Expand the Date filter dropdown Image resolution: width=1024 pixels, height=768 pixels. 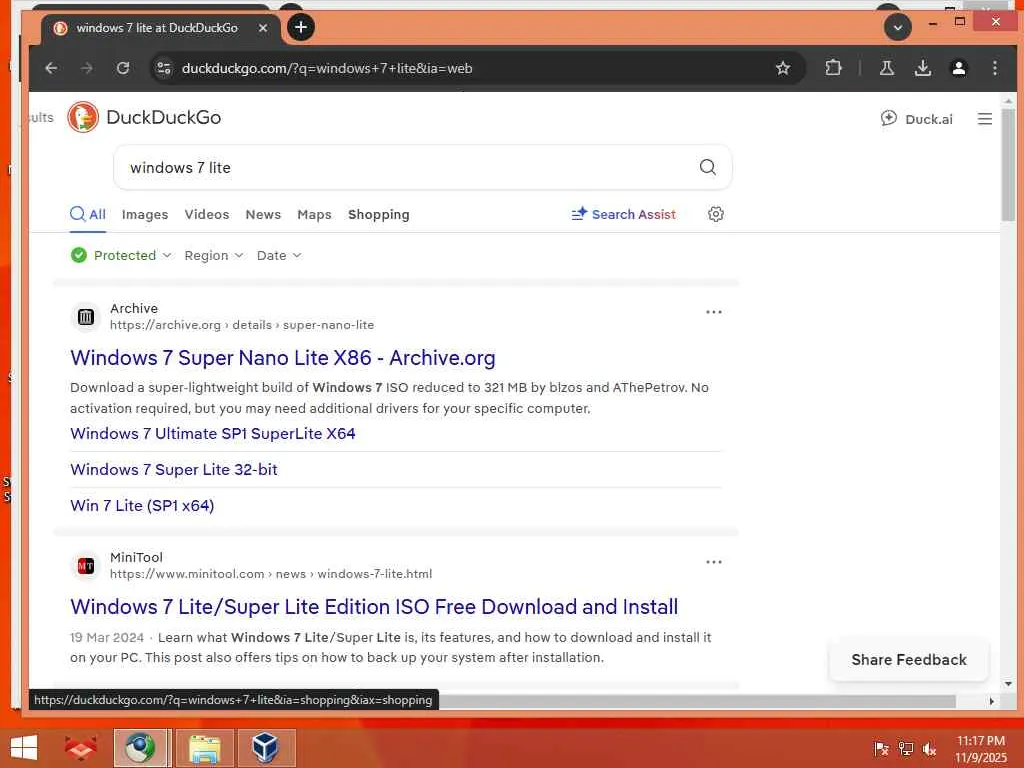[279, 255]
